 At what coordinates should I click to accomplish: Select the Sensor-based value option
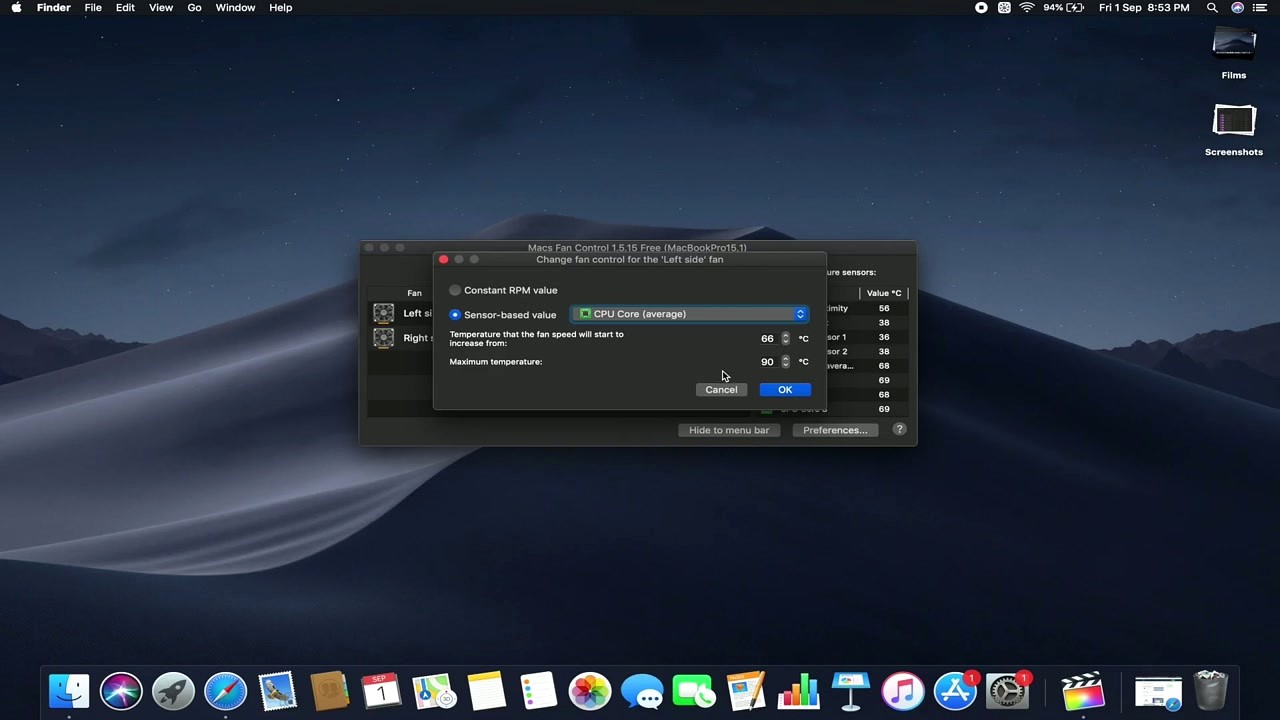click(455, 314)
